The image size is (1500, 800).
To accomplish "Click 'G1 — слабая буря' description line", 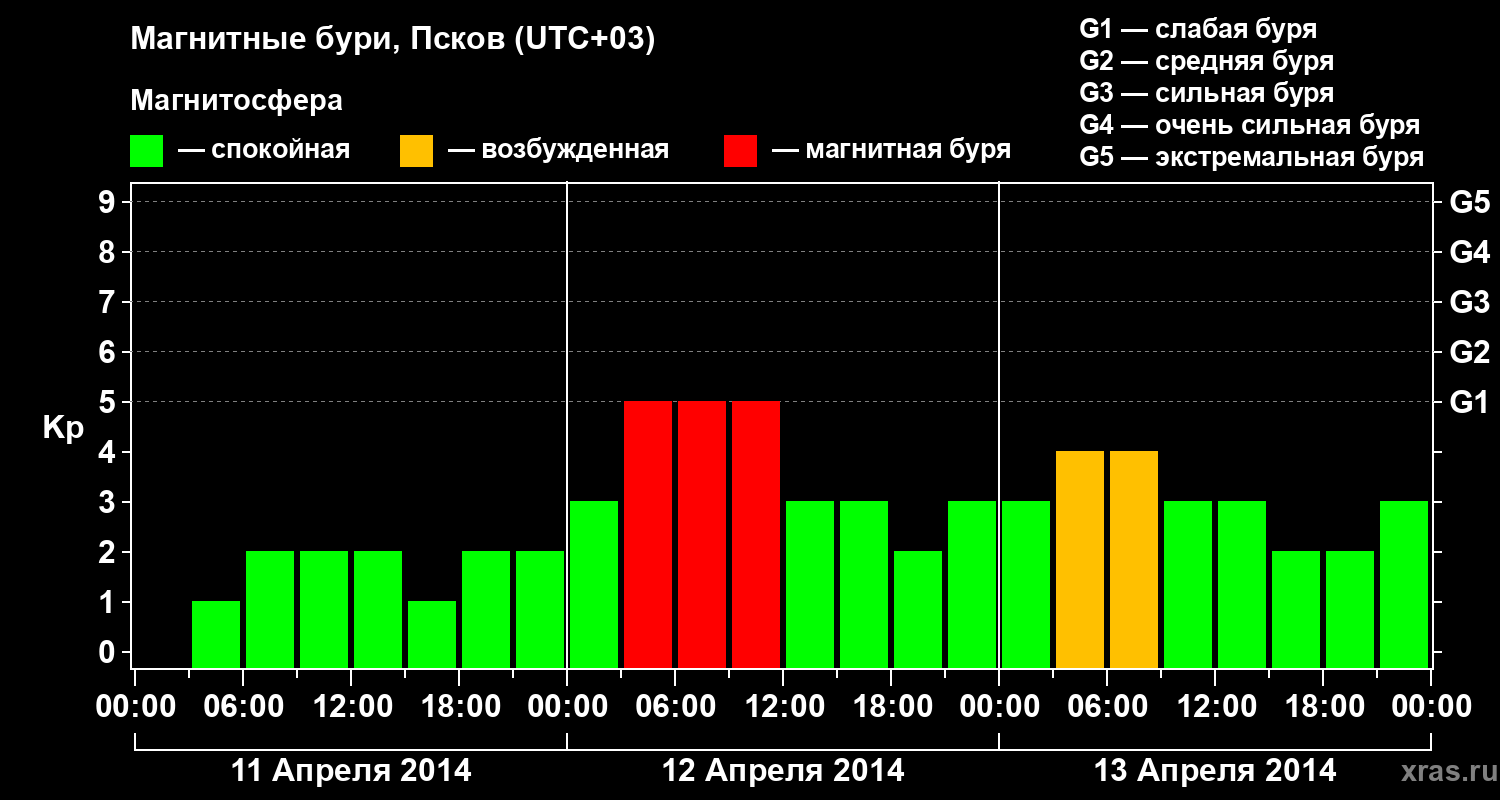I will click(x=1198, y=28).
